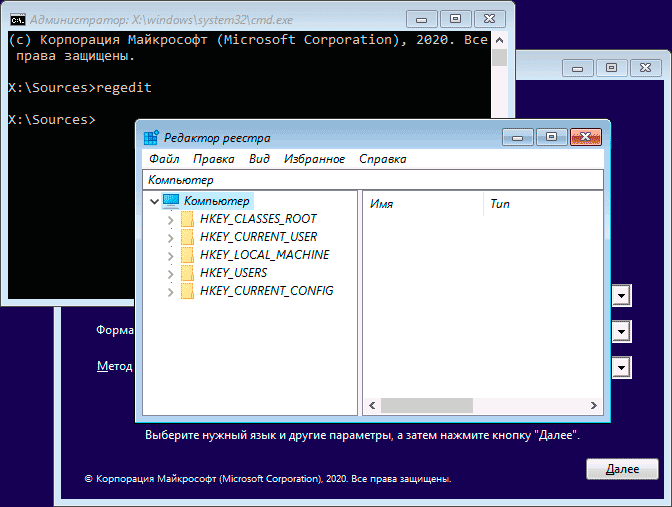Select the HKEY_CLASSES_ROOT tree label

tap(258, 219)
